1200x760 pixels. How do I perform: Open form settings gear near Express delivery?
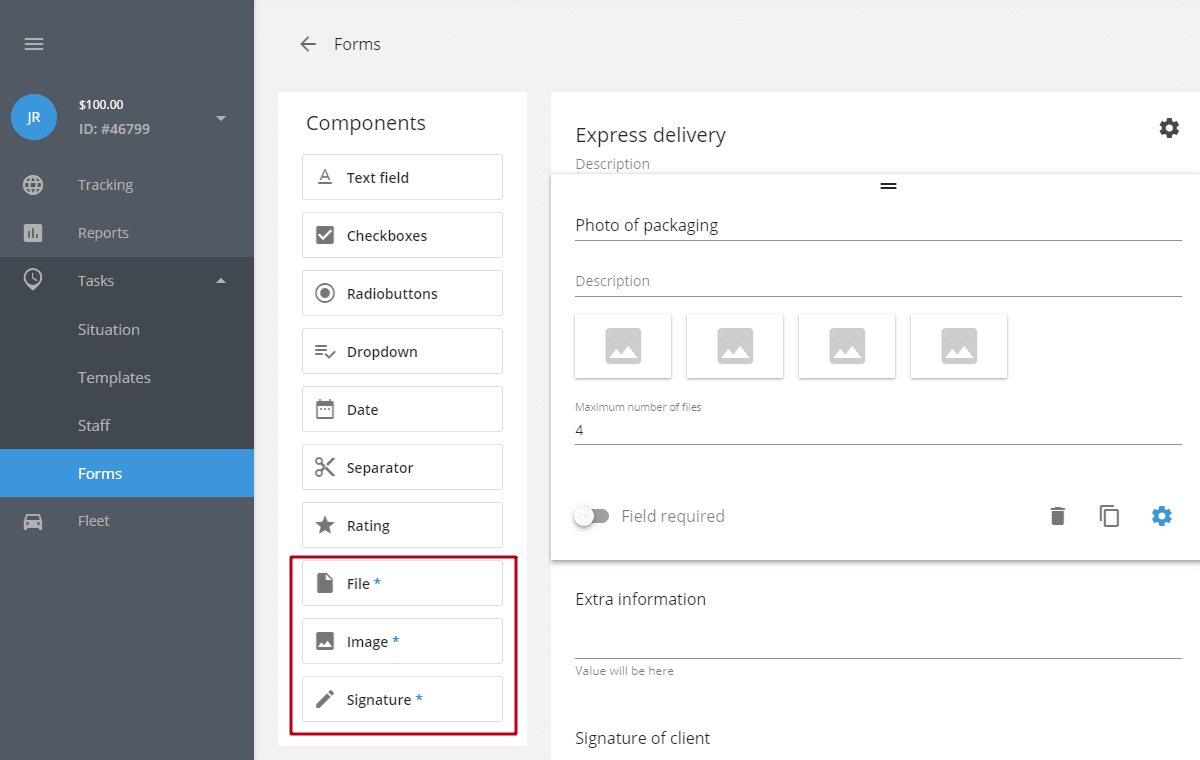point(1169,128)
